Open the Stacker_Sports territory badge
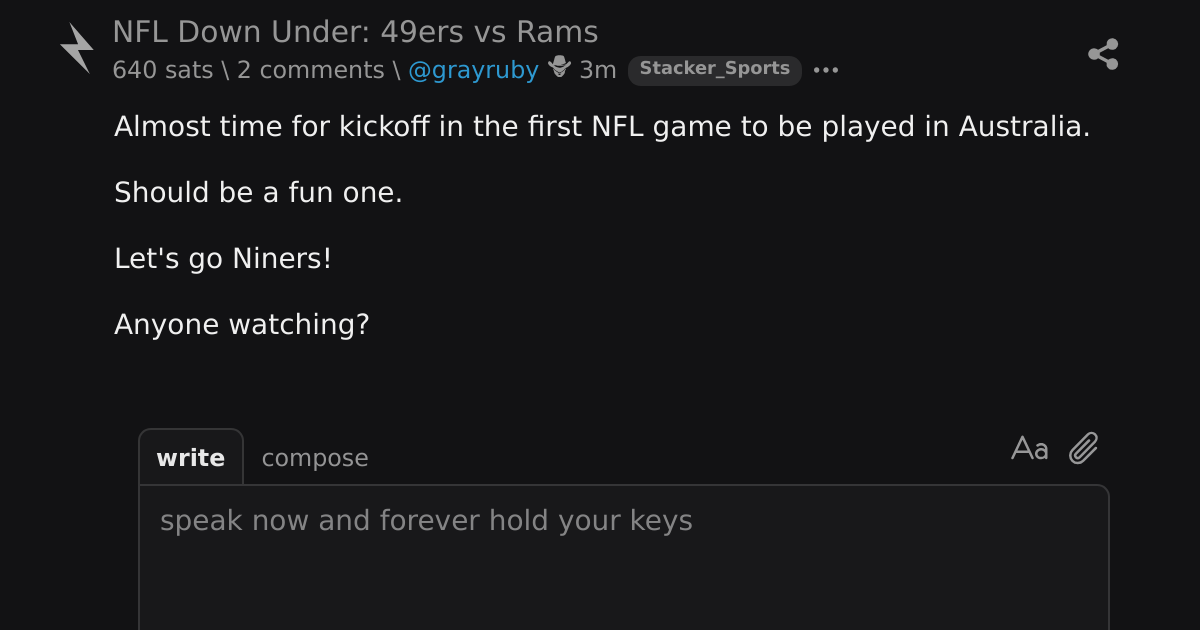Viewport: 1200px width, 630px height. (x=714, y=70)
